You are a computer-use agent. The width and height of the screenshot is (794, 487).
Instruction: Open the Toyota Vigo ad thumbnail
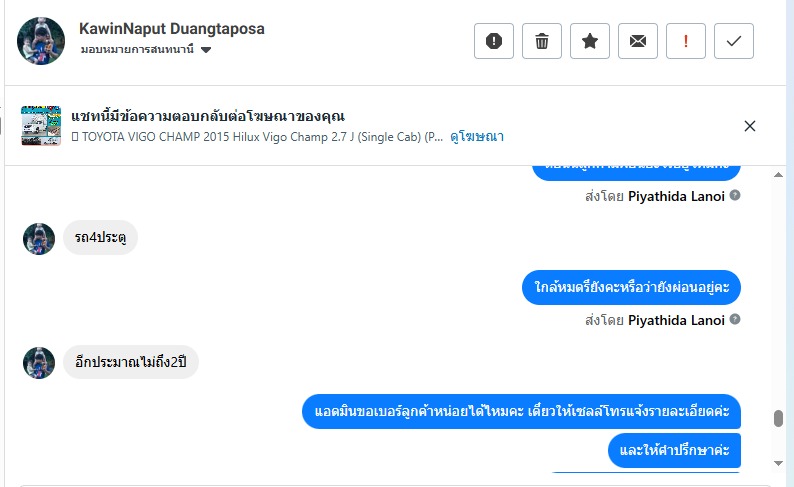pos(41,126)
